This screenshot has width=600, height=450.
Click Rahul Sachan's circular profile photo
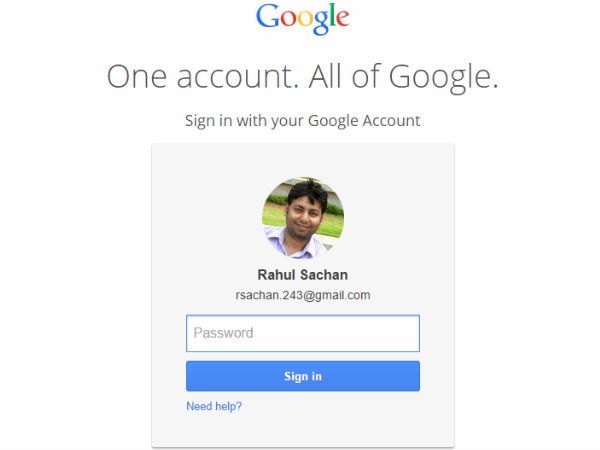pos(303,218)
